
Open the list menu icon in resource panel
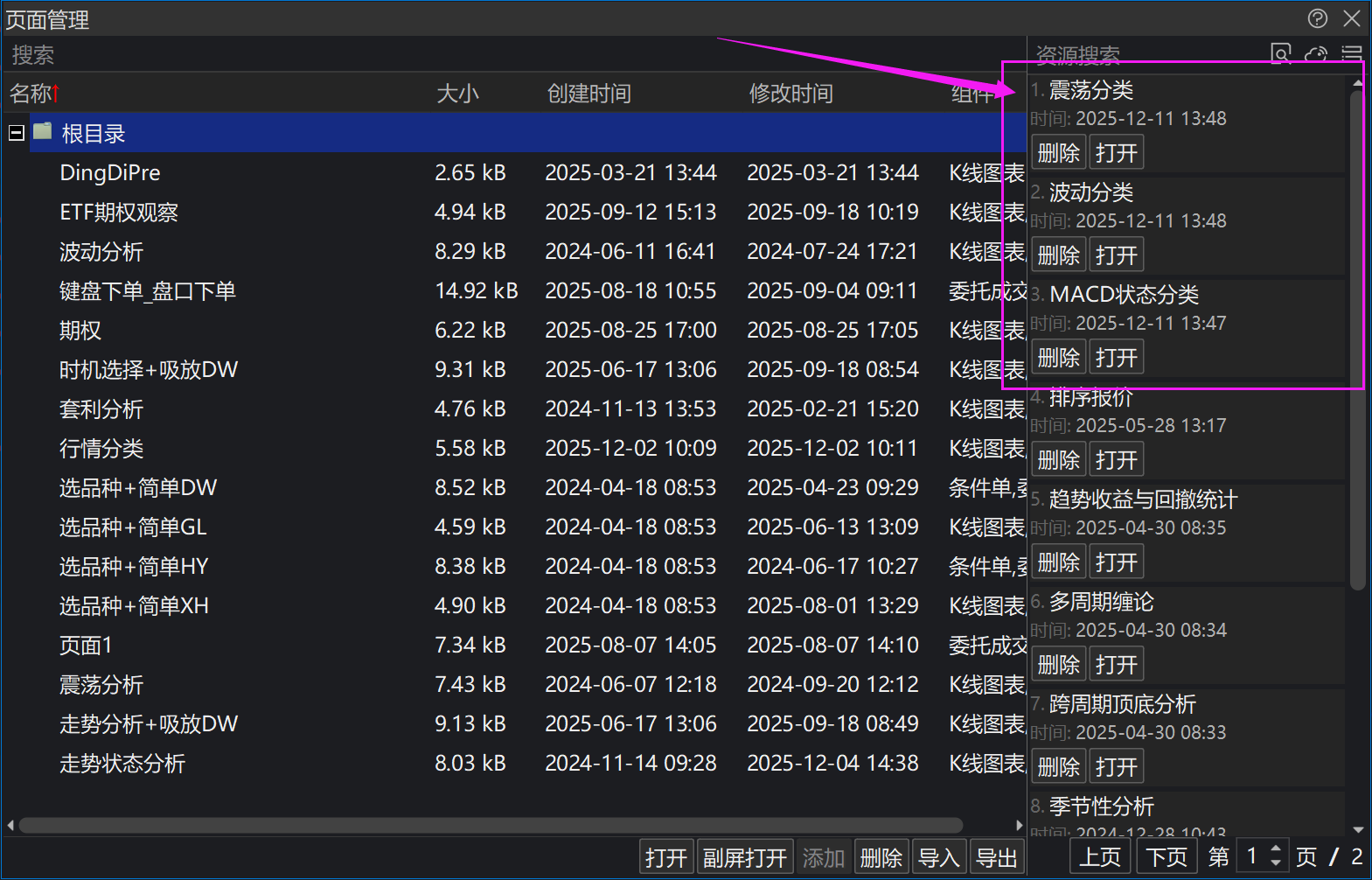tap(1352, 54)
